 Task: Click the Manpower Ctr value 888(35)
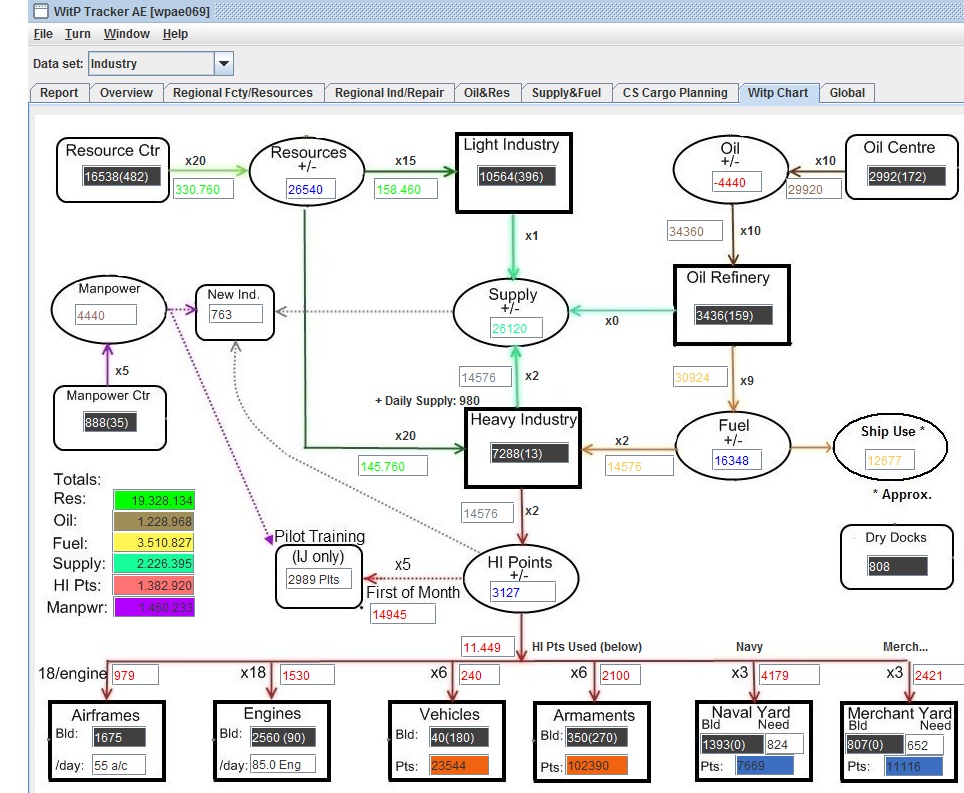(x=110, y=422)
